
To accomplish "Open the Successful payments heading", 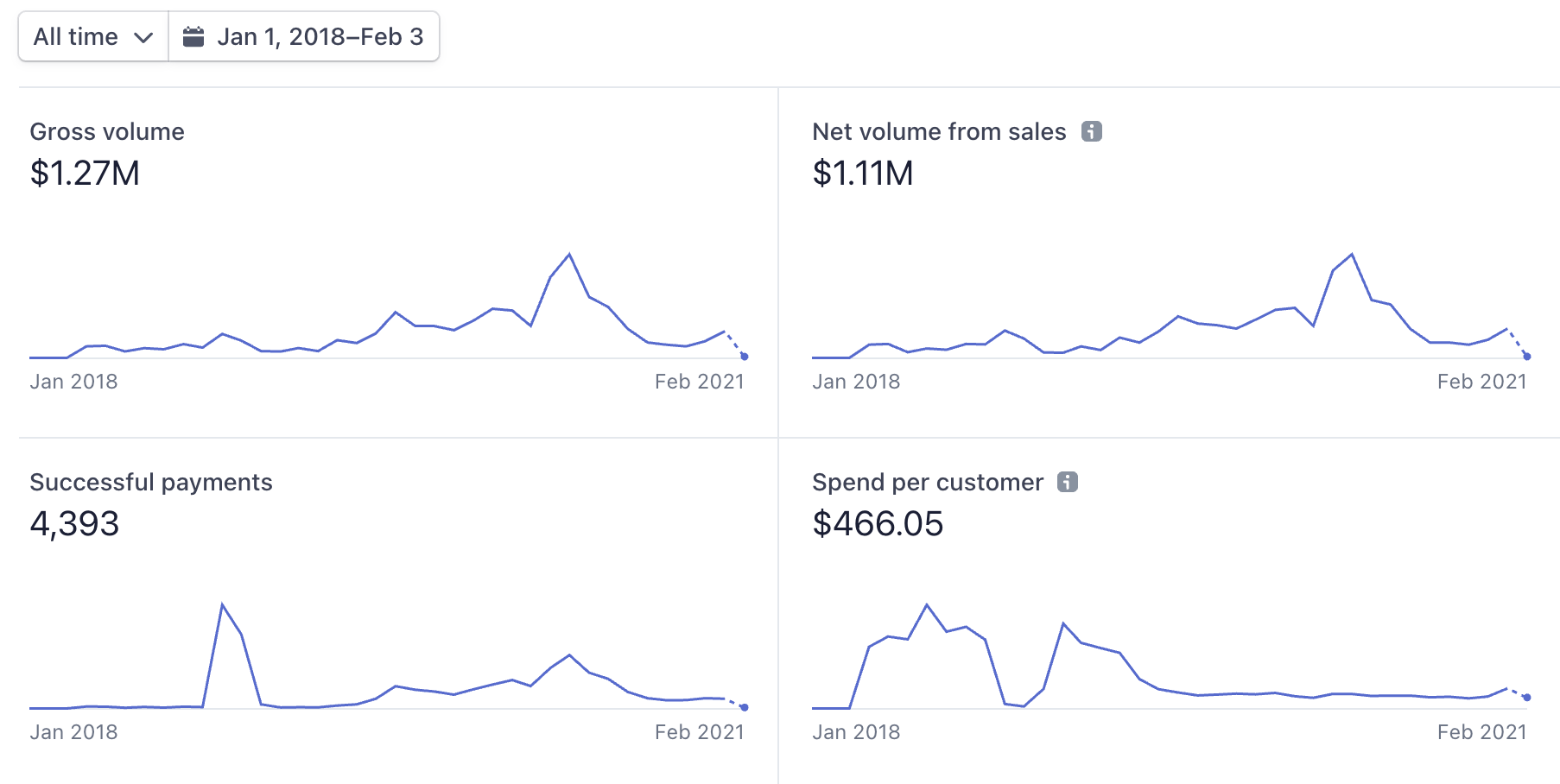I will 151,482.
